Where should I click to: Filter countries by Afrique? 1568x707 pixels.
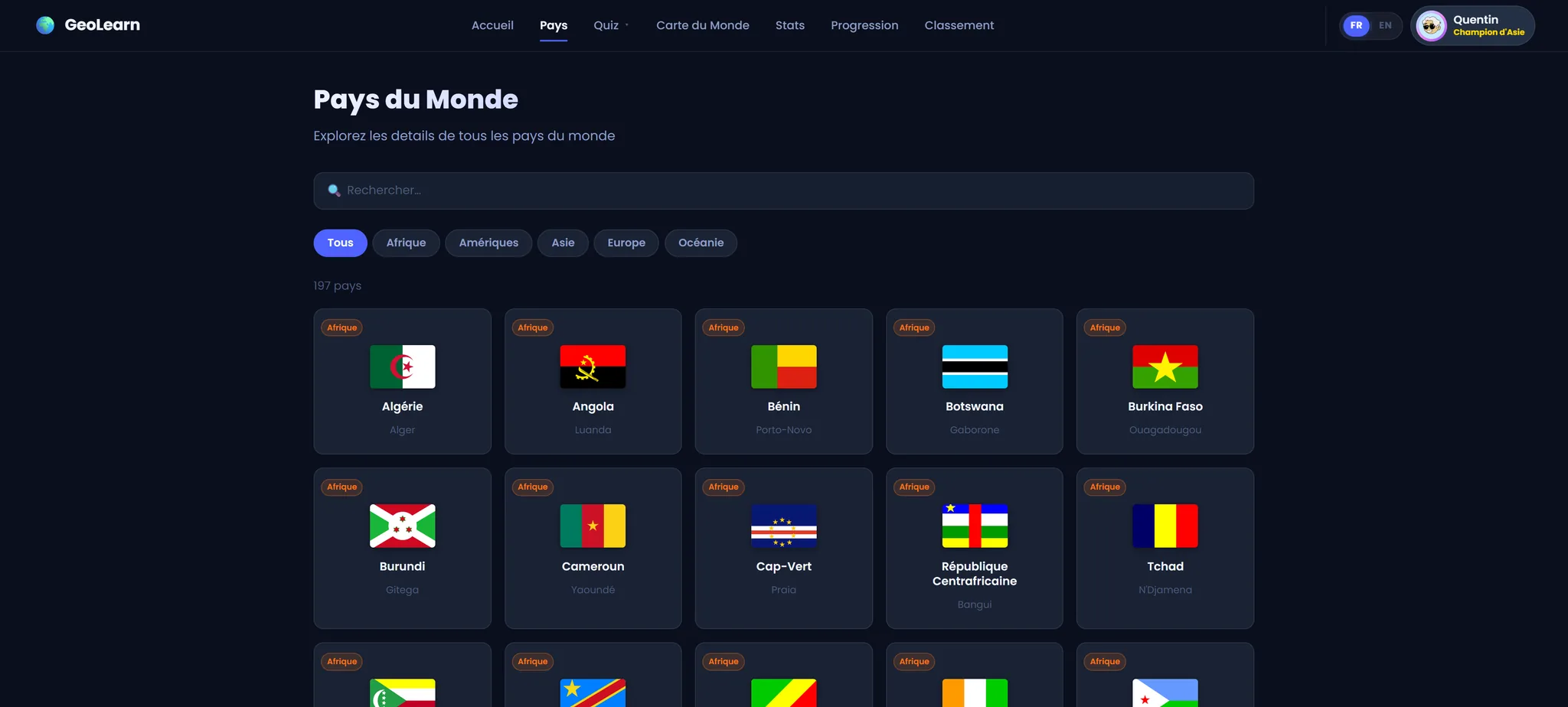click(406, 243)
